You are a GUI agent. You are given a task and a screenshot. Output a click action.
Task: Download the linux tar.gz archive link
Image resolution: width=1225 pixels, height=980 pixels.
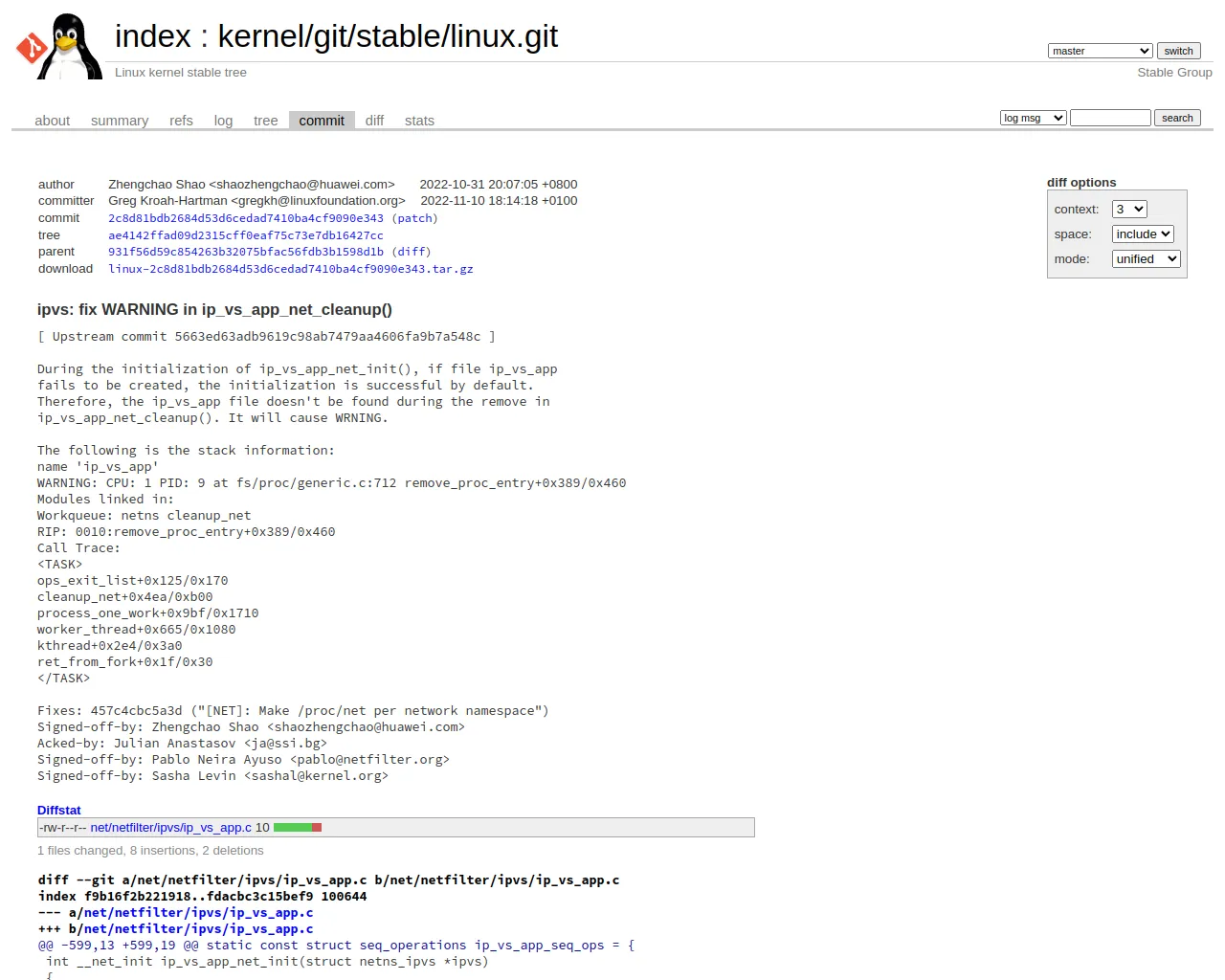[291, 269]
